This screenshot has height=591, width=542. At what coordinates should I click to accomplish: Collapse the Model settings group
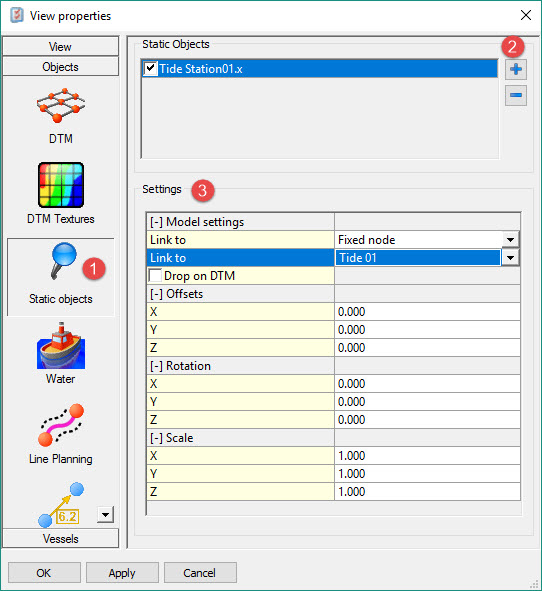click(156, 222)
